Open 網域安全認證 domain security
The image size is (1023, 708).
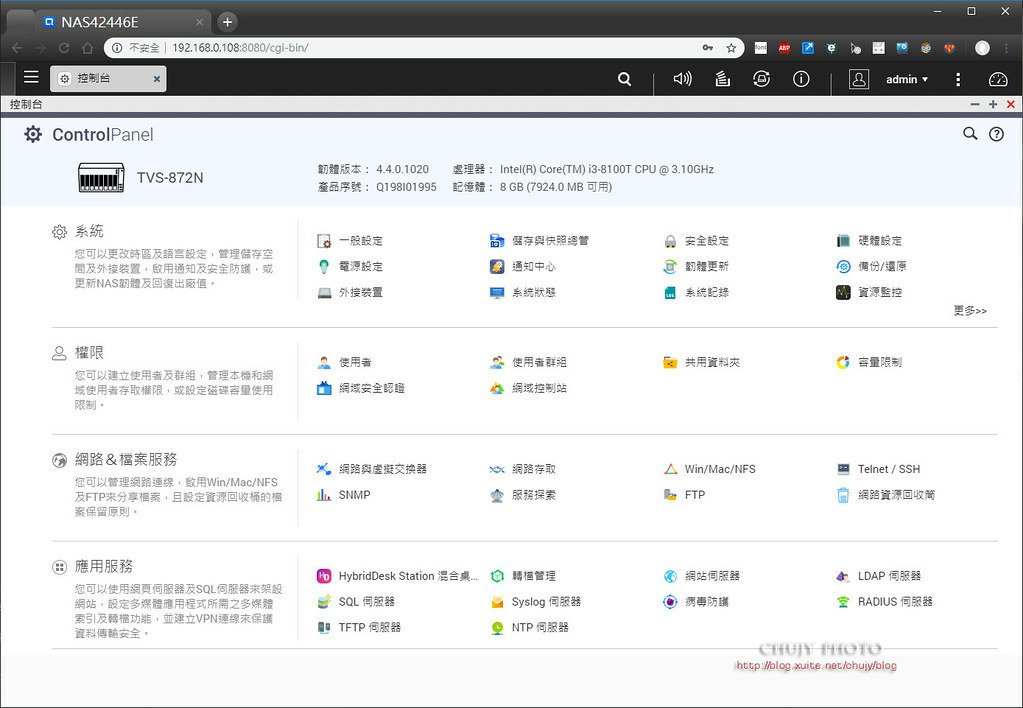click(361, 388)
